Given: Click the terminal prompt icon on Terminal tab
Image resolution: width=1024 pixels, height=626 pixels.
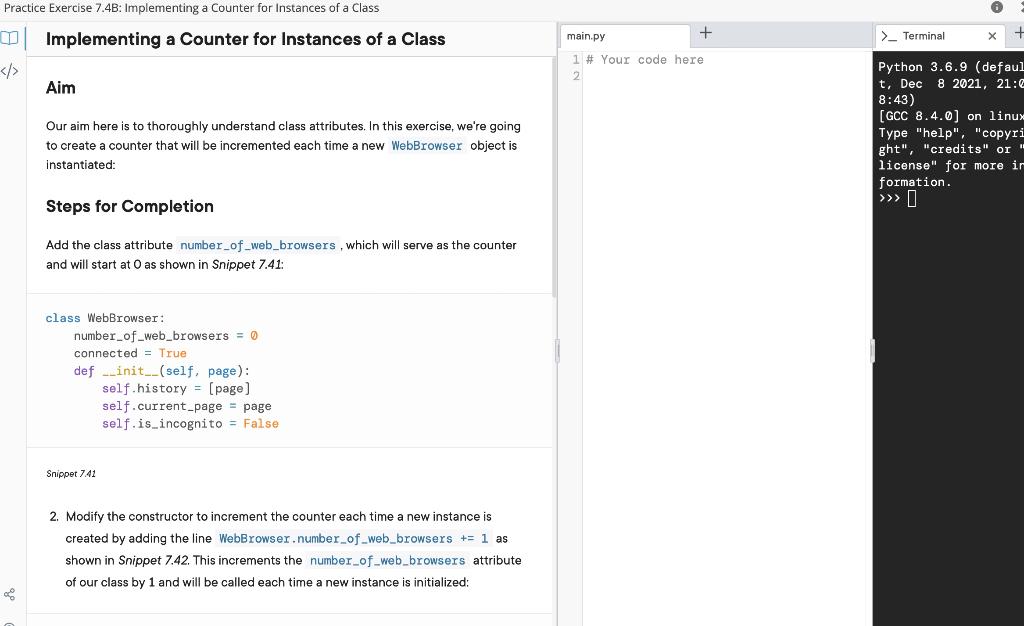Looking at the screenshot, I should (889, 36).
